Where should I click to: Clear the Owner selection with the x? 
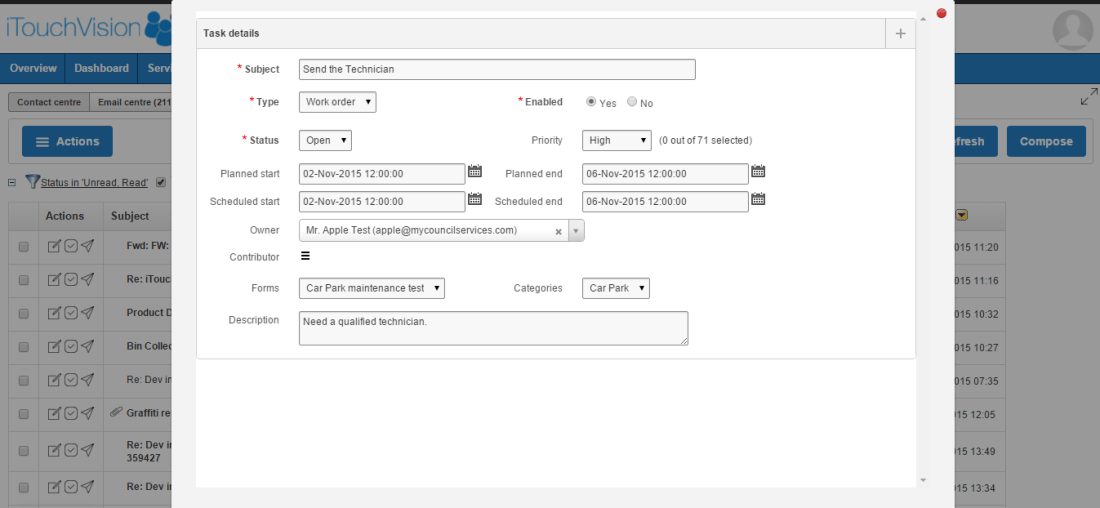pos(558,232)
